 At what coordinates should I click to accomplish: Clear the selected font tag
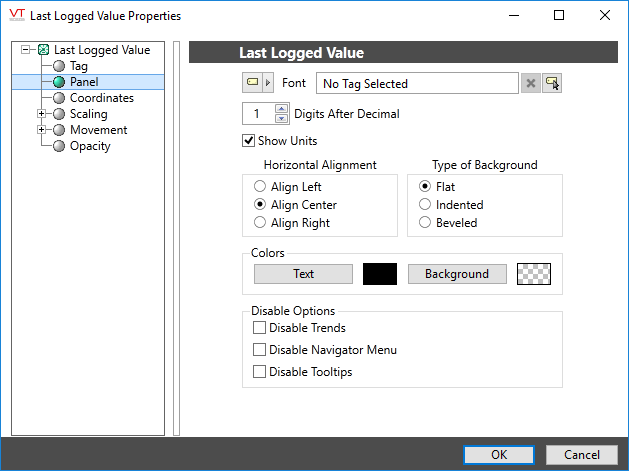click(x=531, y=84)
